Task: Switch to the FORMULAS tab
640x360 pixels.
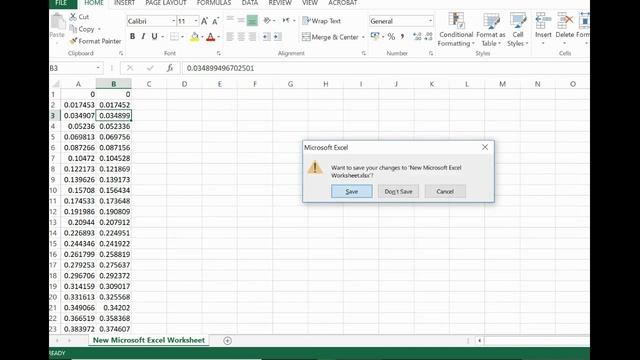Action: pos(213,3)
